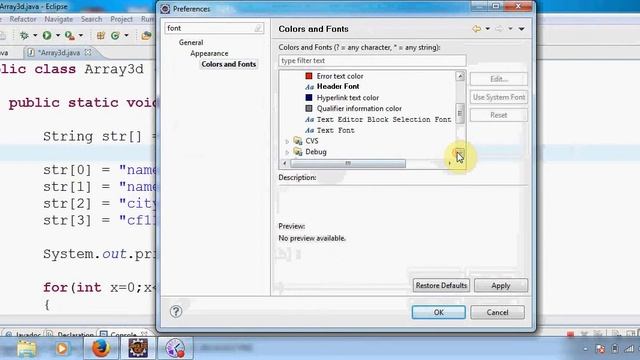Click the vertical scrollbar thumb in font list

point(460,113)
